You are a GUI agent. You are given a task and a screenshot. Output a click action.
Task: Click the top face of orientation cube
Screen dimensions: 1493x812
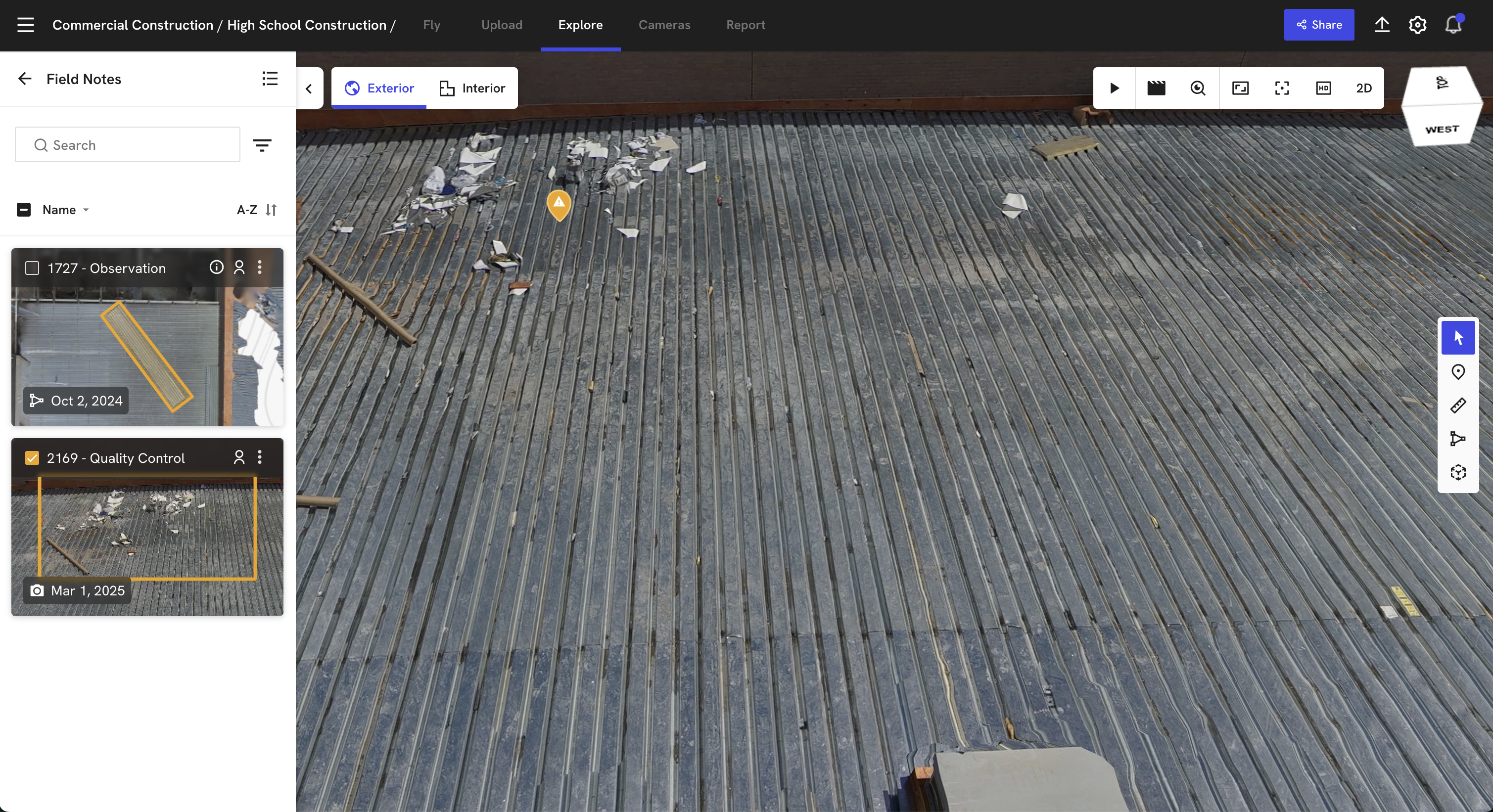coord(1442,84)
